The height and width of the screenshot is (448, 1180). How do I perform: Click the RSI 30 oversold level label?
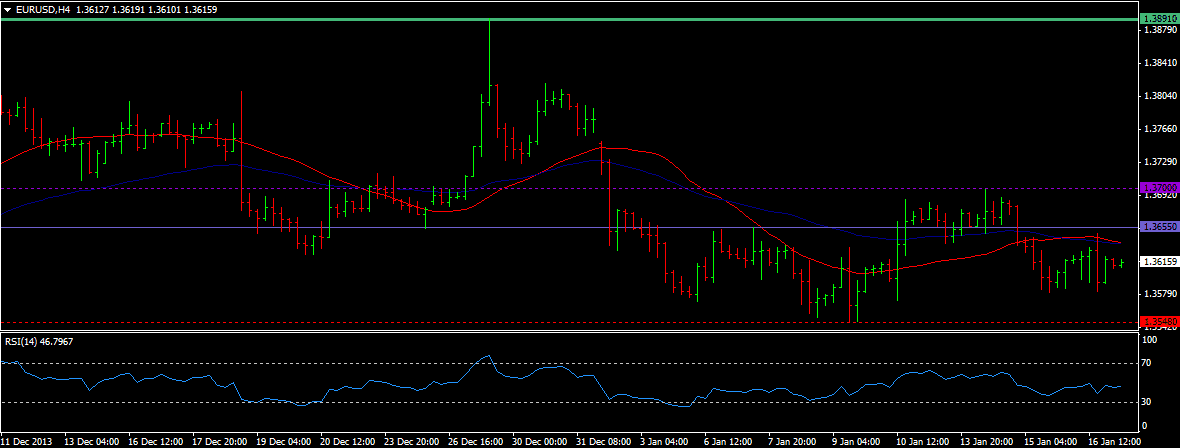coord(1149,402)
